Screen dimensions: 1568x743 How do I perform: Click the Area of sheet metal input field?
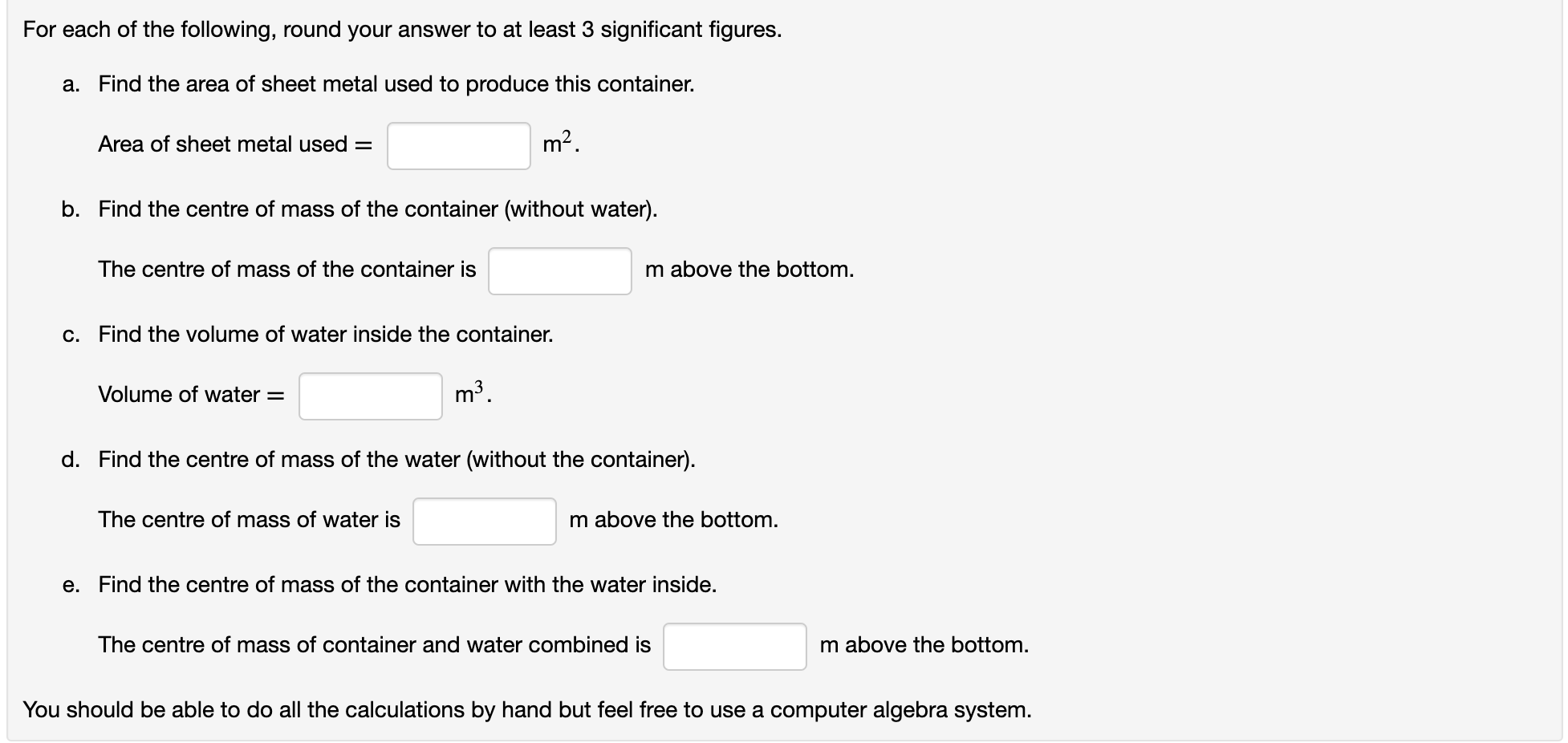(457, 146)
